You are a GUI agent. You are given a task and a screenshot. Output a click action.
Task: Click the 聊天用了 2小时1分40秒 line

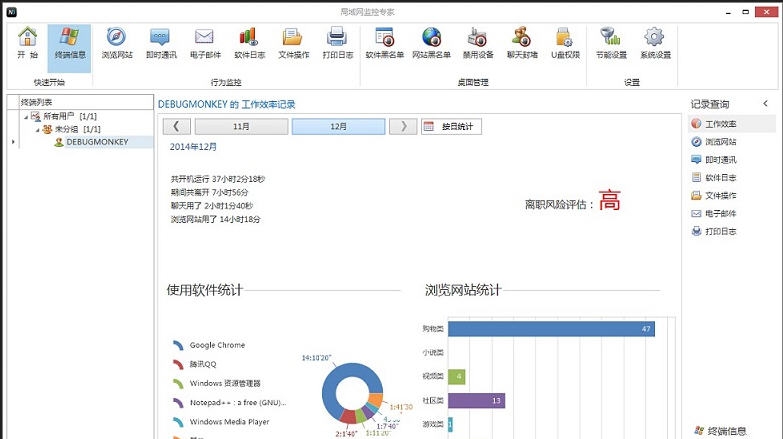(x=212, y=206)
